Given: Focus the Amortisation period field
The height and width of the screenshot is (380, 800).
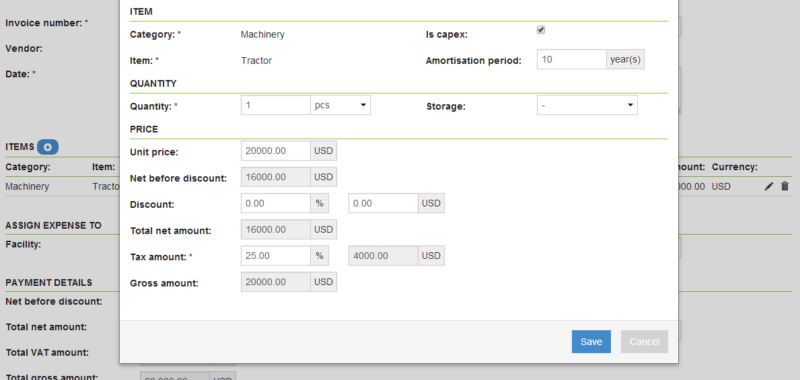Looking at the screenshot, I should 571,59.
